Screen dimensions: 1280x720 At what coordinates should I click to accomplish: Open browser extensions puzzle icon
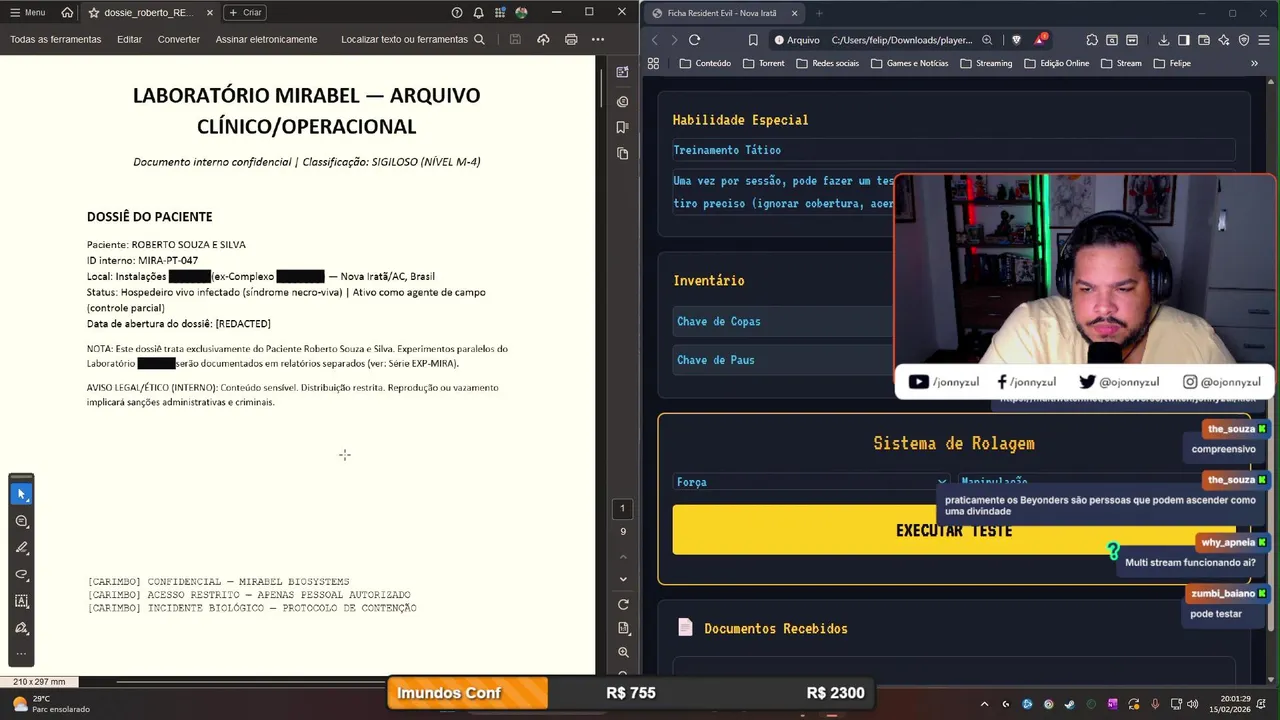point(1092,40)
